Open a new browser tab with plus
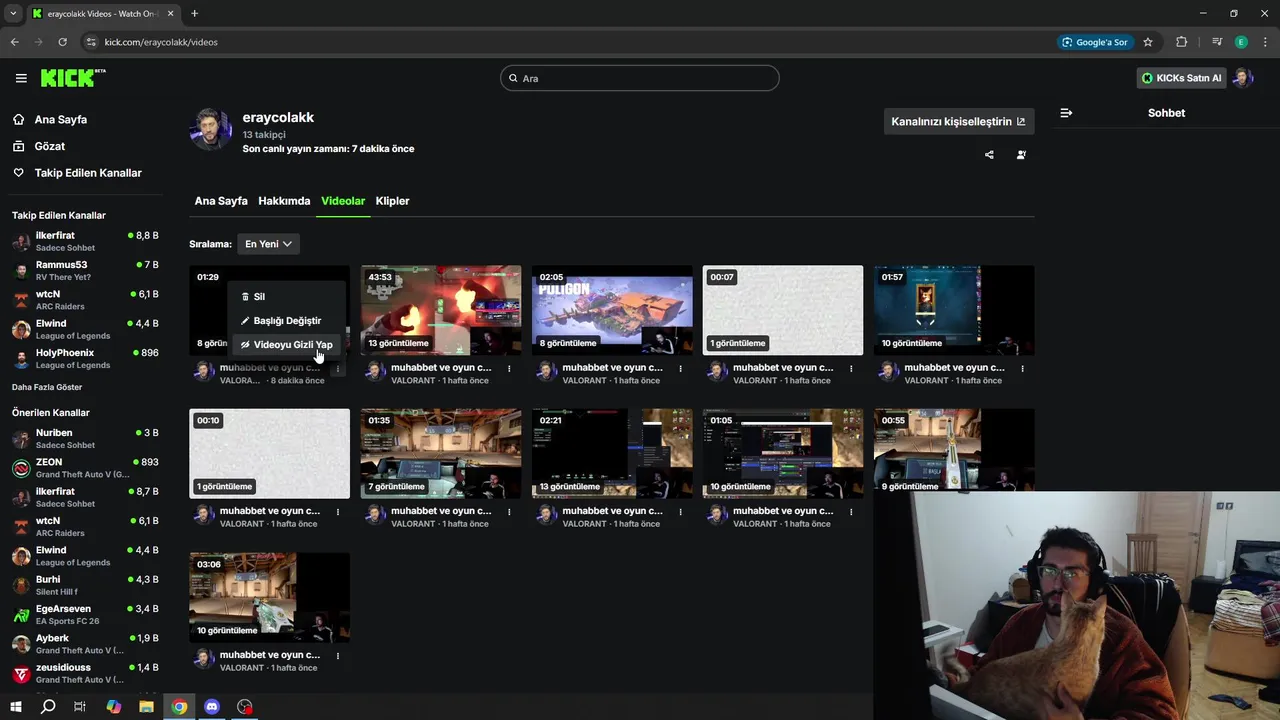 (194, 13)
